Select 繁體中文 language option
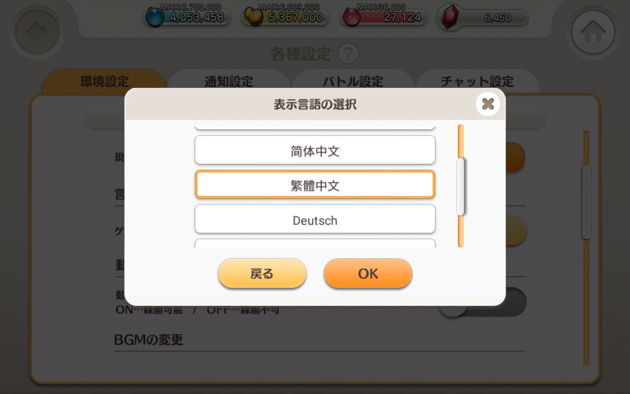Screen dimensions: 630x394 click(x=315, y=185)
